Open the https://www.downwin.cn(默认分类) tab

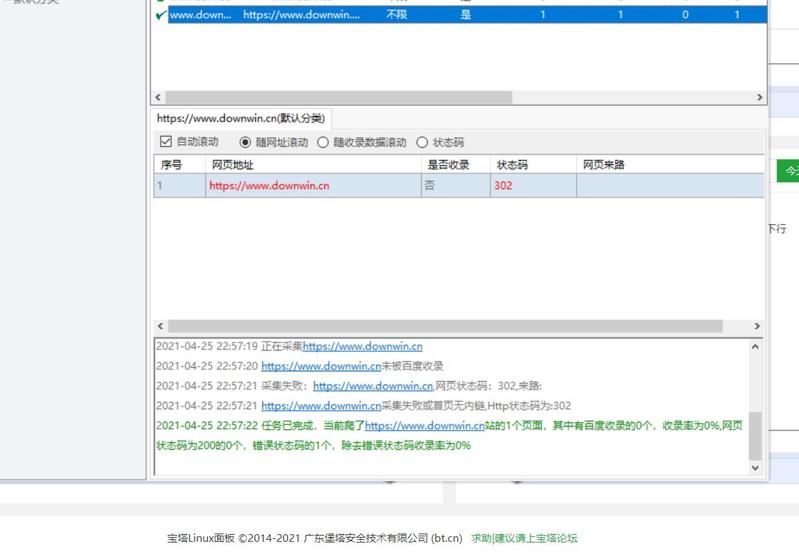[240, 118]
